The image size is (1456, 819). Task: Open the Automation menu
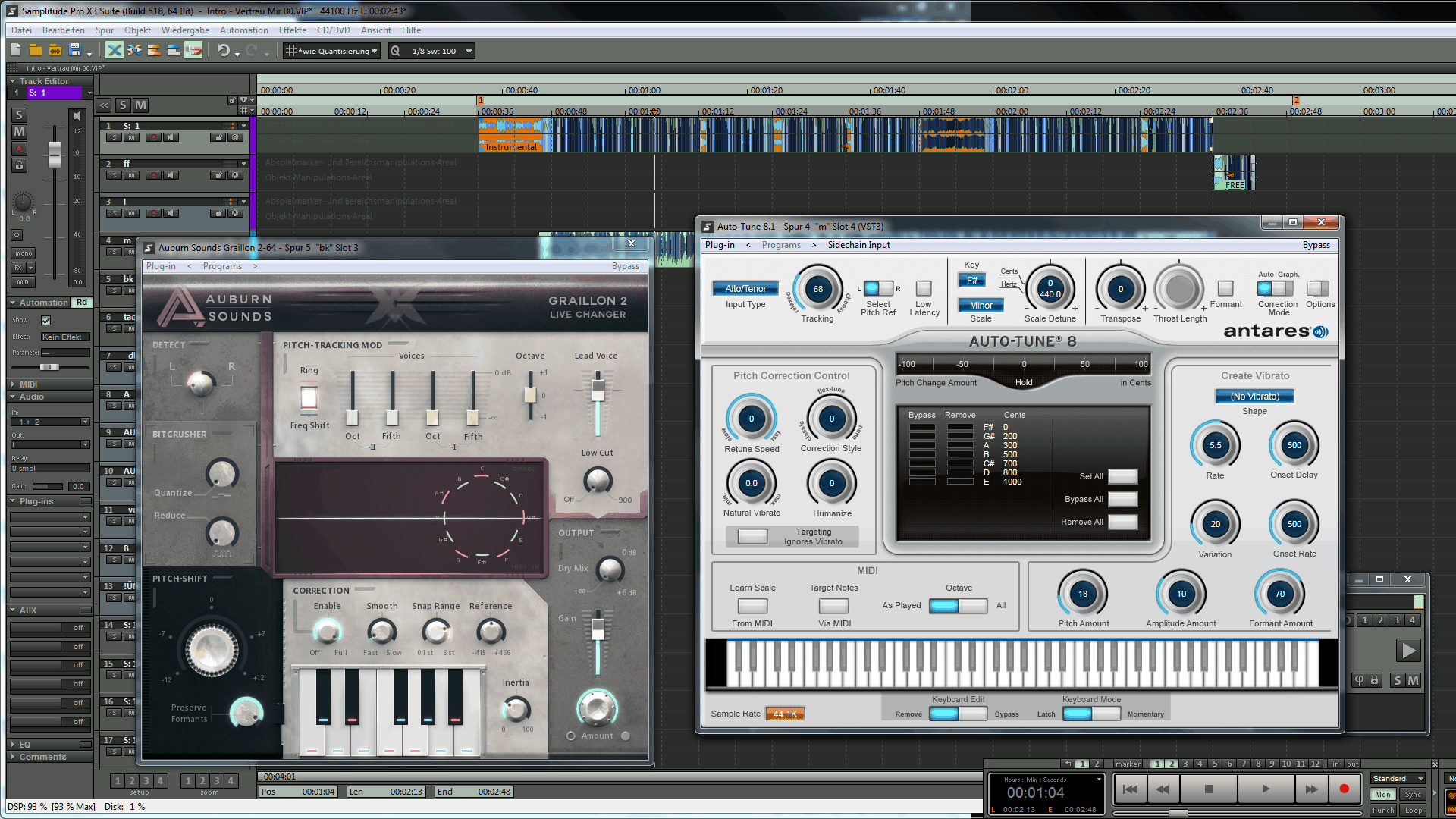point(243,30)
